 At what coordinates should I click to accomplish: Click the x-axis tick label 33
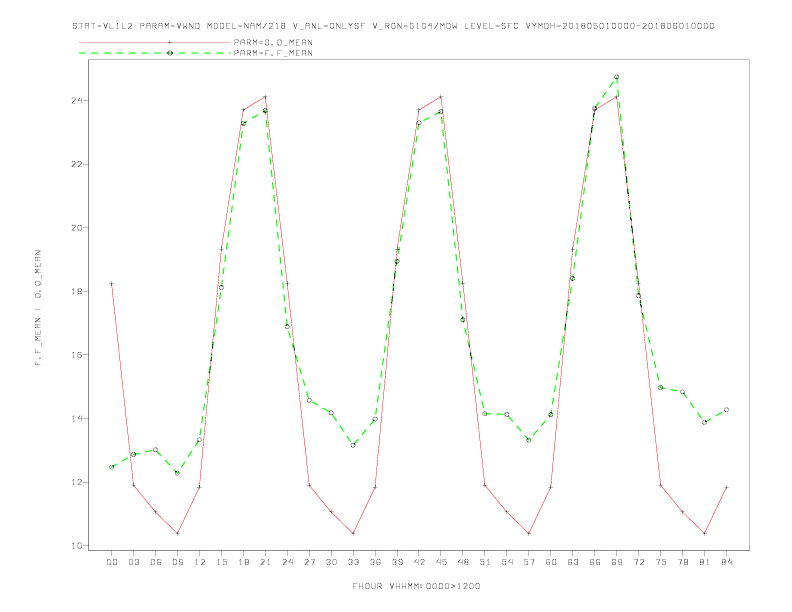point(353,562)
